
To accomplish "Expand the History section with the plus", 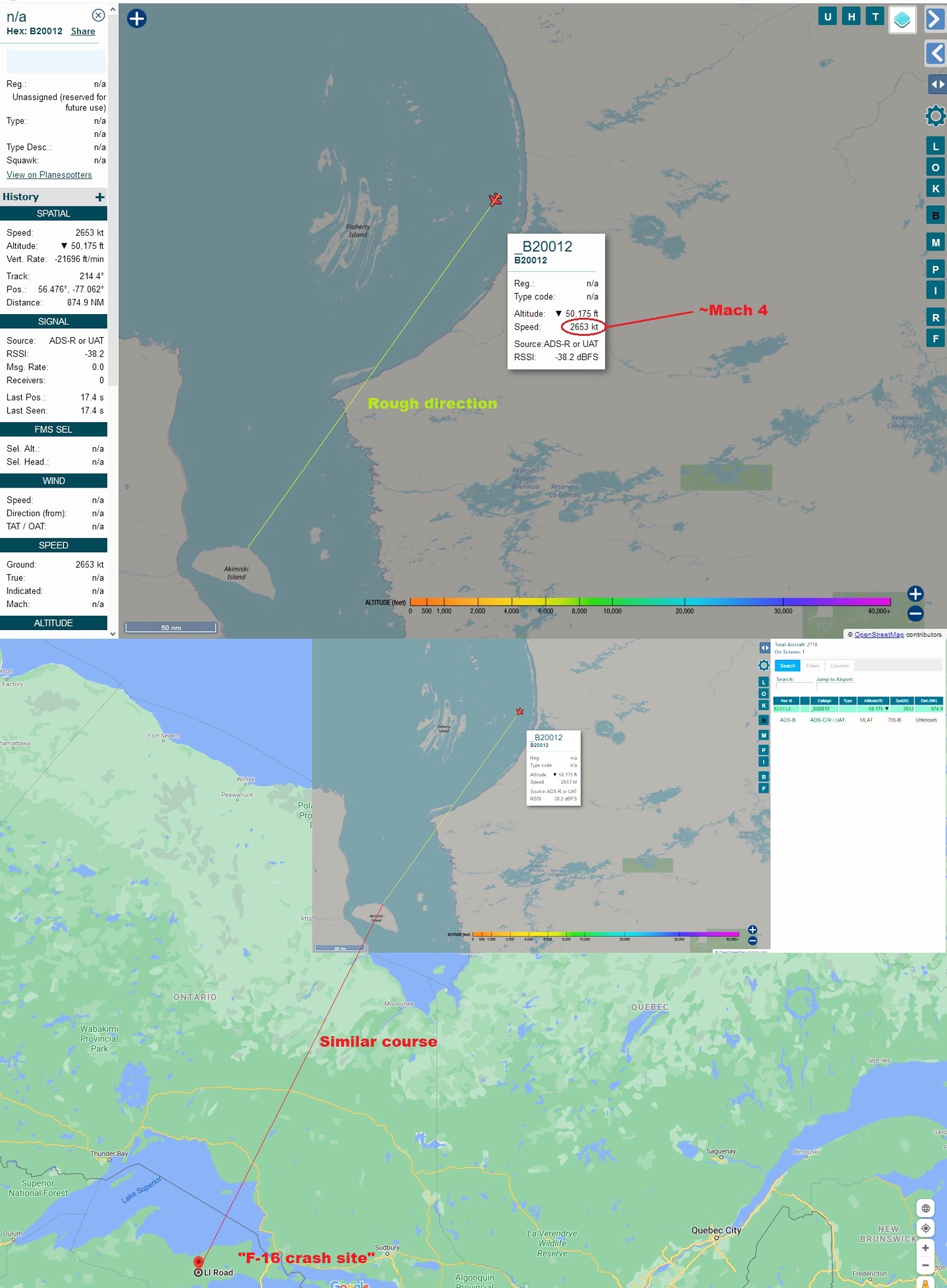I will [x=99, y=197].
